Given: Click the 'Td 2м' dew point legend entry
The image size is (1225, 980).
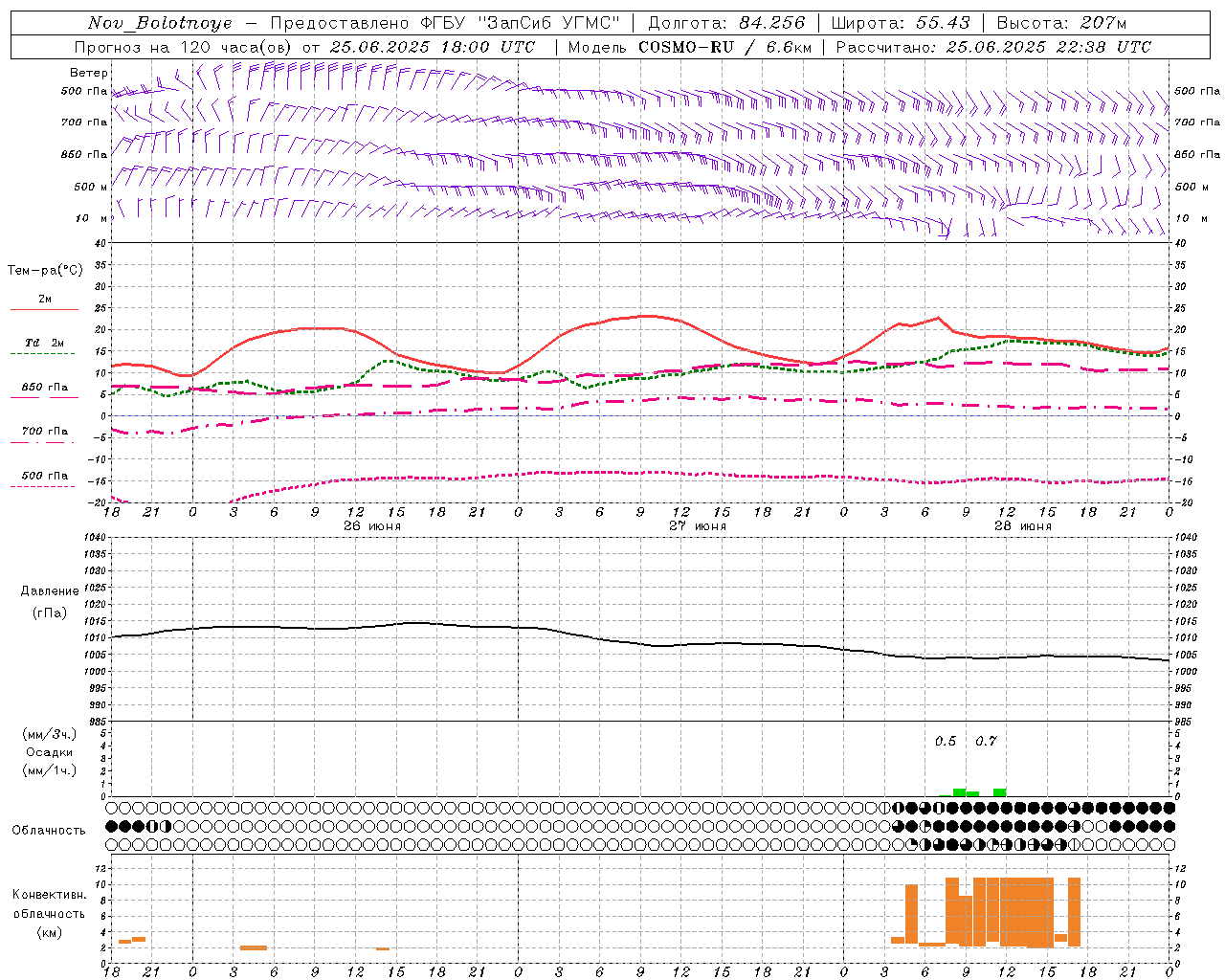Looking at the screenshot, I should [x=45, y=343].
